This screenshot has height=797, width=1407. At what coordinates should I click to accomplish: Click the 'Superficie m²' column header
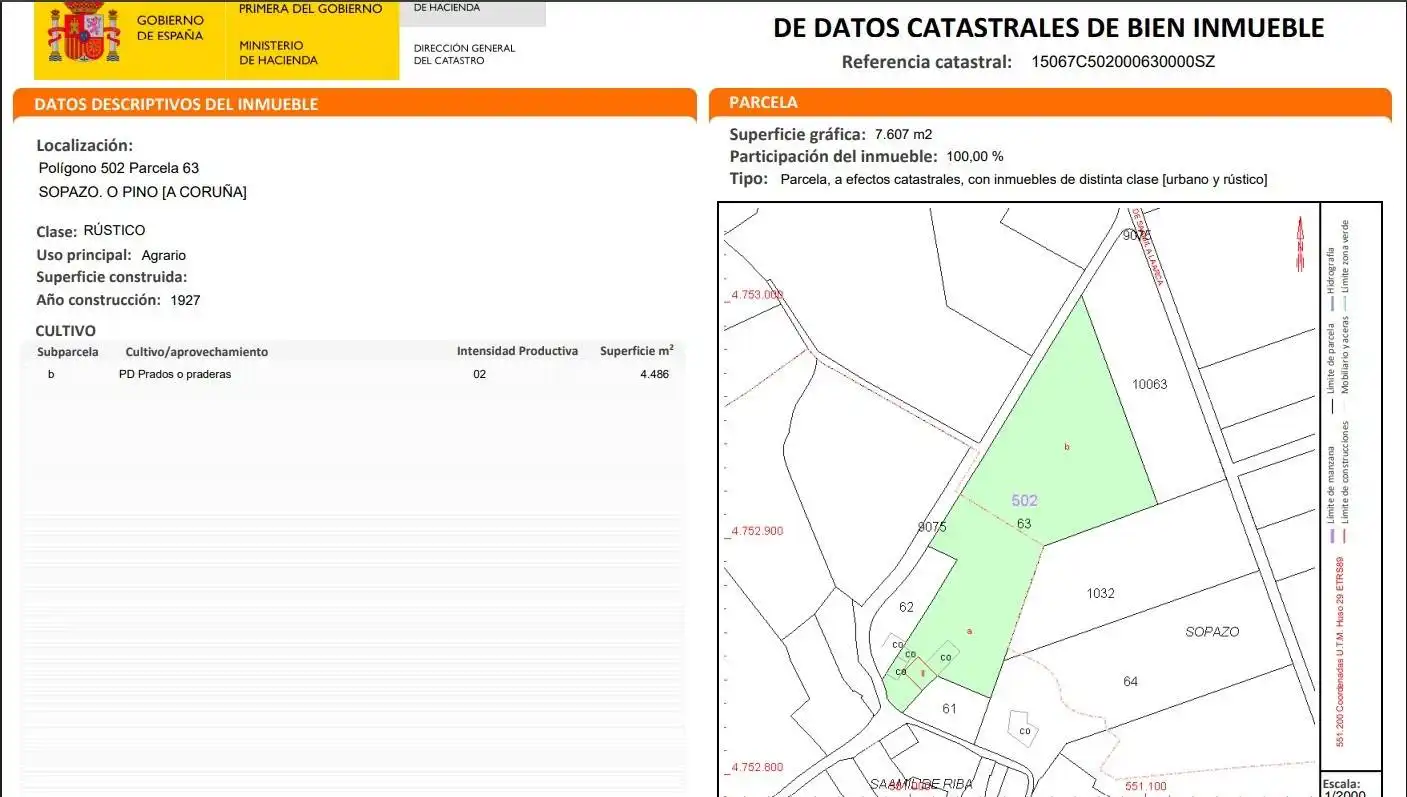coord(637,351)
